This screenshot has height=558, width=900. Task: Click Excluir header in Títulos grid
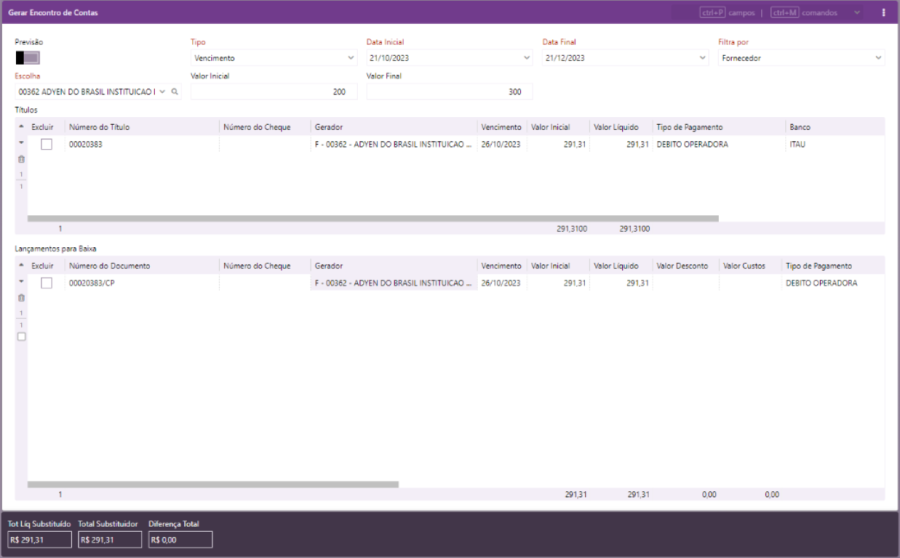42,127
